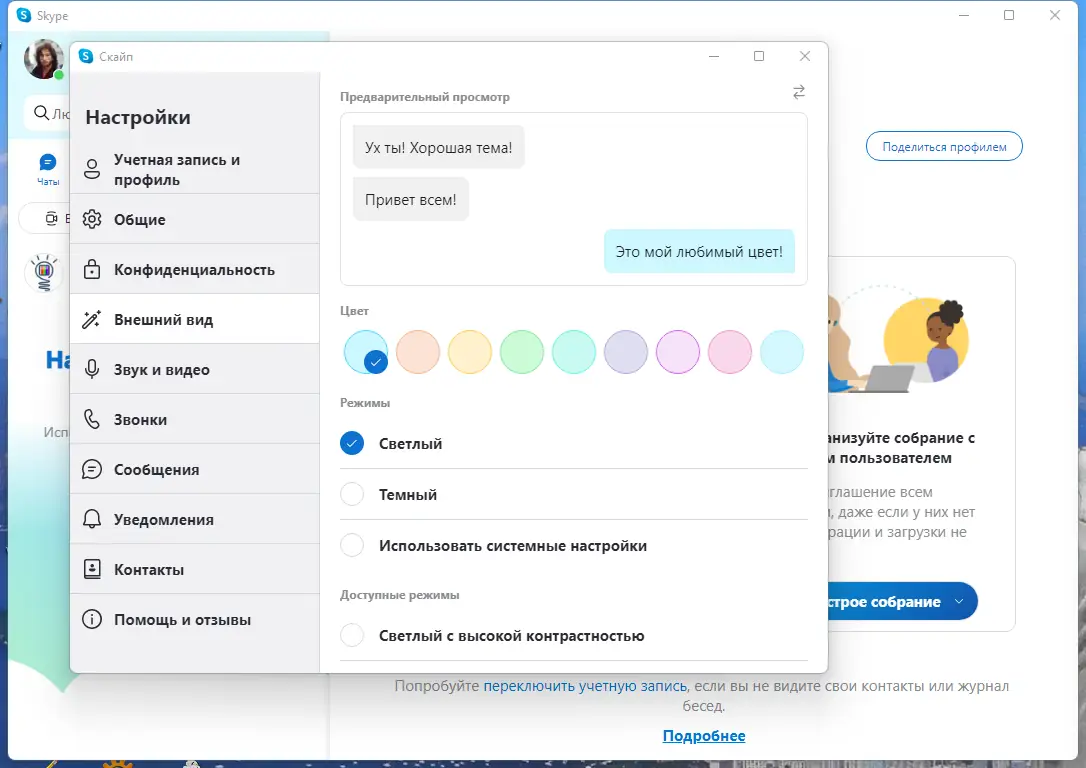The height and width of the screenshot is (768, 1086).
Task: Expand the dropdown arrow on meeting button
Action: coord(959,601)
